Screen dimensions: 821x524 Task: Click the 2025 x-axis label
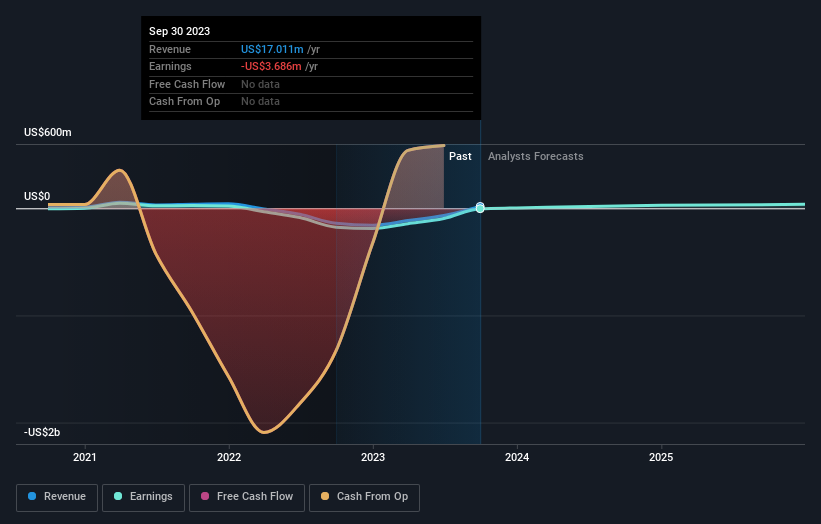(x=661, y=457)
